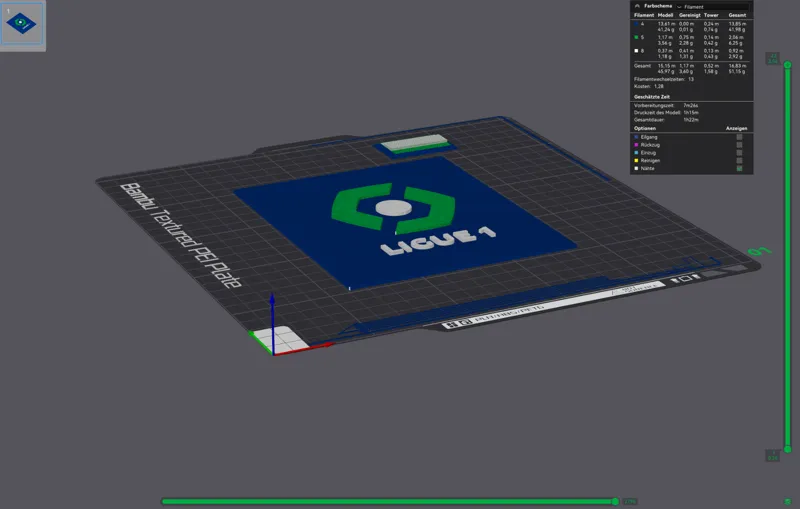The image size is (800, 509).
Task: Click the magenta Rückzug color indicator
Action: (x=636, y=145)
